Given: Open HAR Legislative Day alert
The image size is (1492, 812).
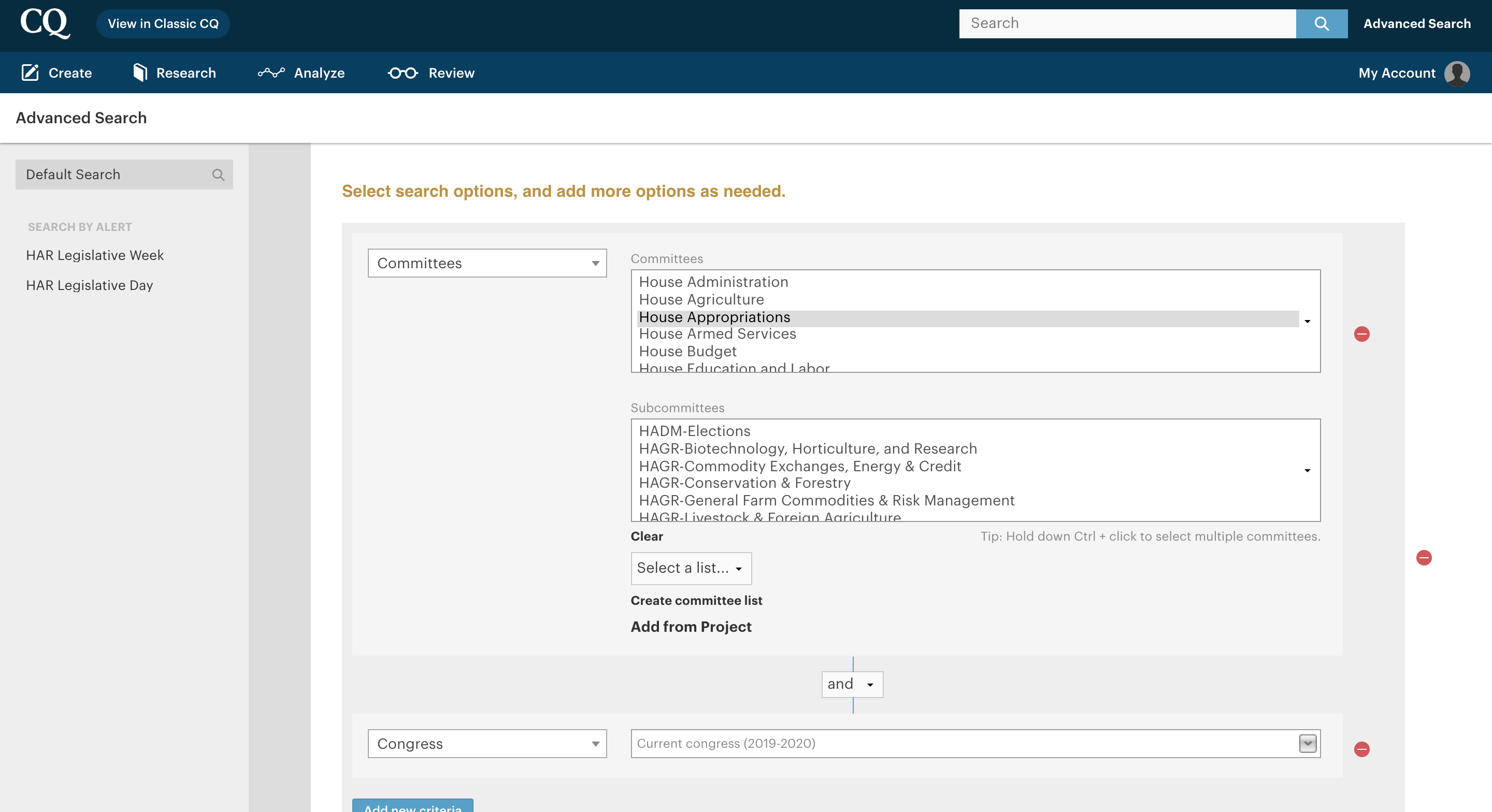Looking at the screenshot, I should (x=89, y=285).
